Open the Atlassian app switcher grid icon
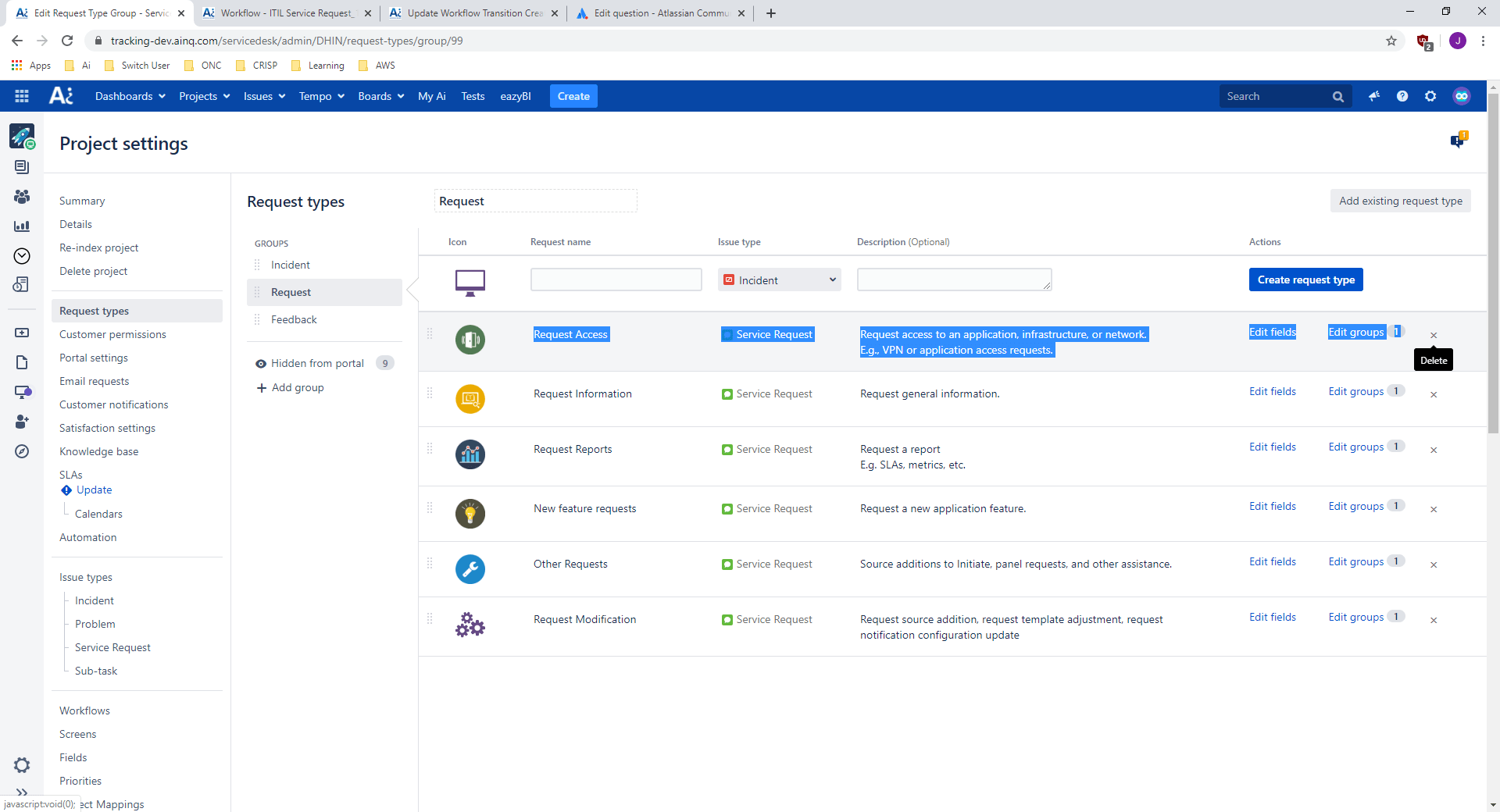The height and width of the screenshot is (812, 1500). point(21,95)
